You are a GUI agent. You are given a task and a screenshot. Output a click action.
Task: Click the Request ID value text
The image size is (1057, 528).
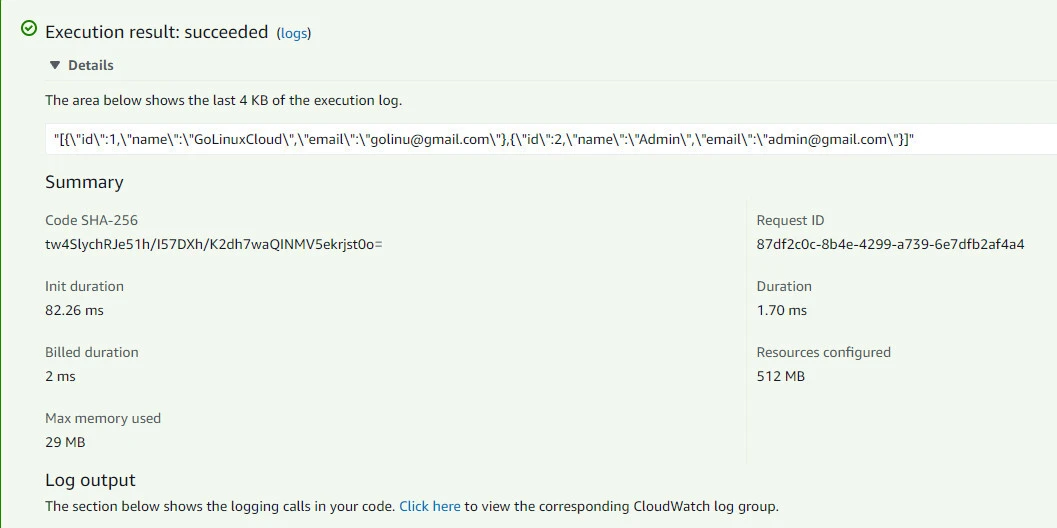tap(890, 244)
